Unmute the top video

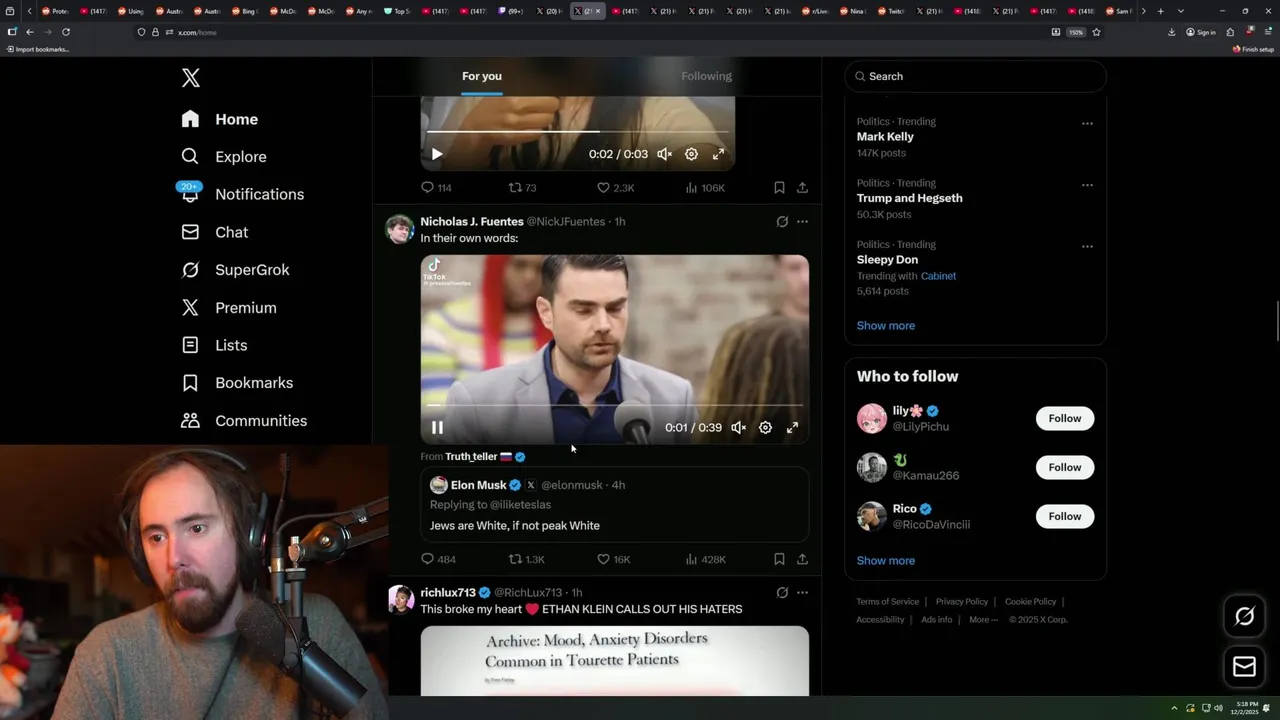[x=664, y=154]
